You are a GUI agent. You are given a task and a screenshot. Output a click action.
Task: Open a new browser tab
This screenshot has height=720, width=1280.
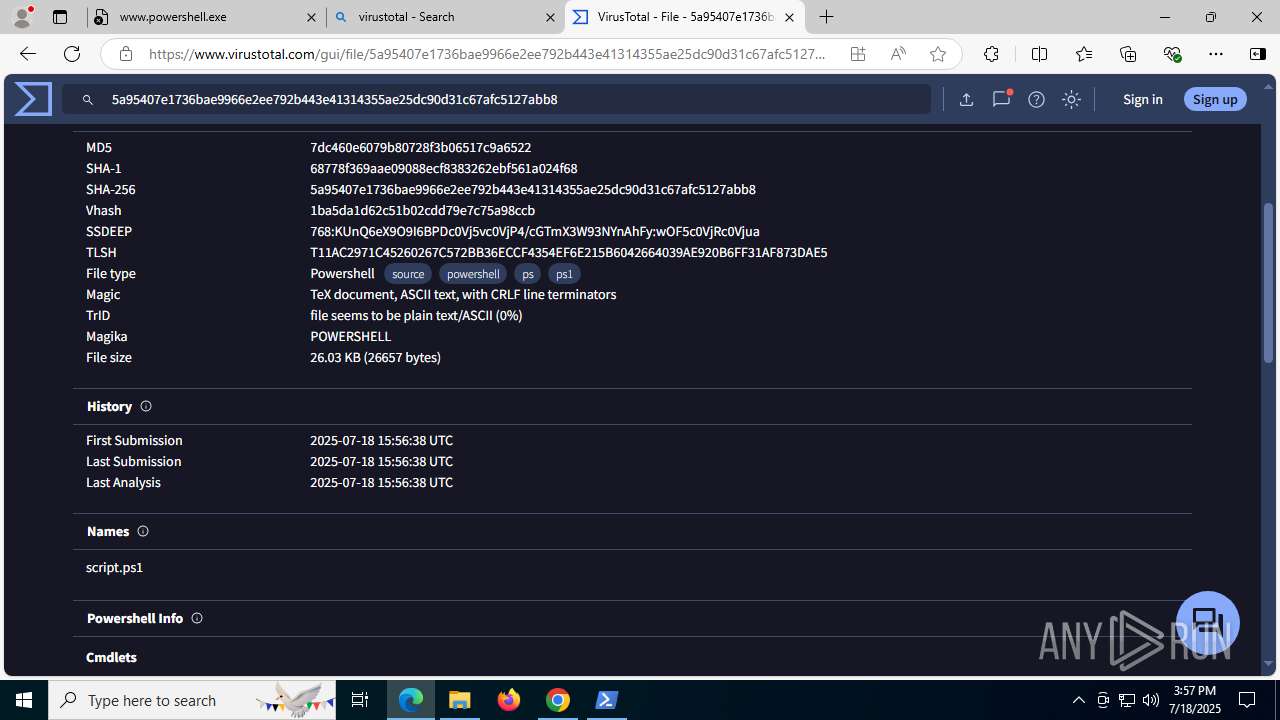pyautogui.click(x=826, y=17)
